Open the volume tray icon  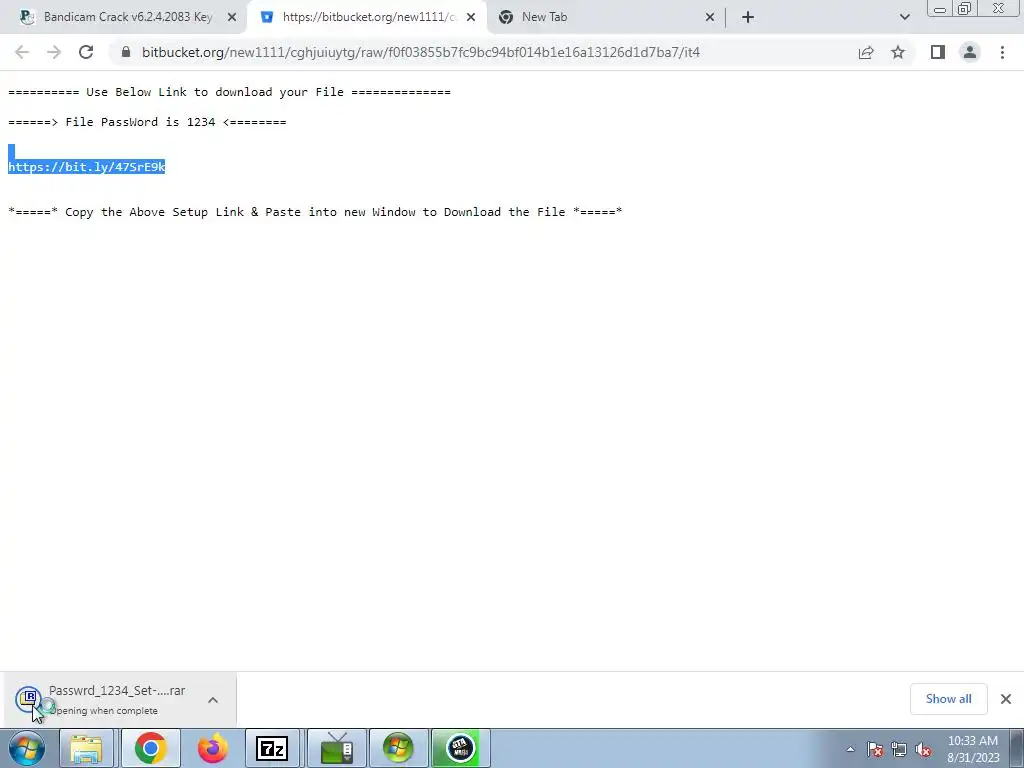[923, 750]
